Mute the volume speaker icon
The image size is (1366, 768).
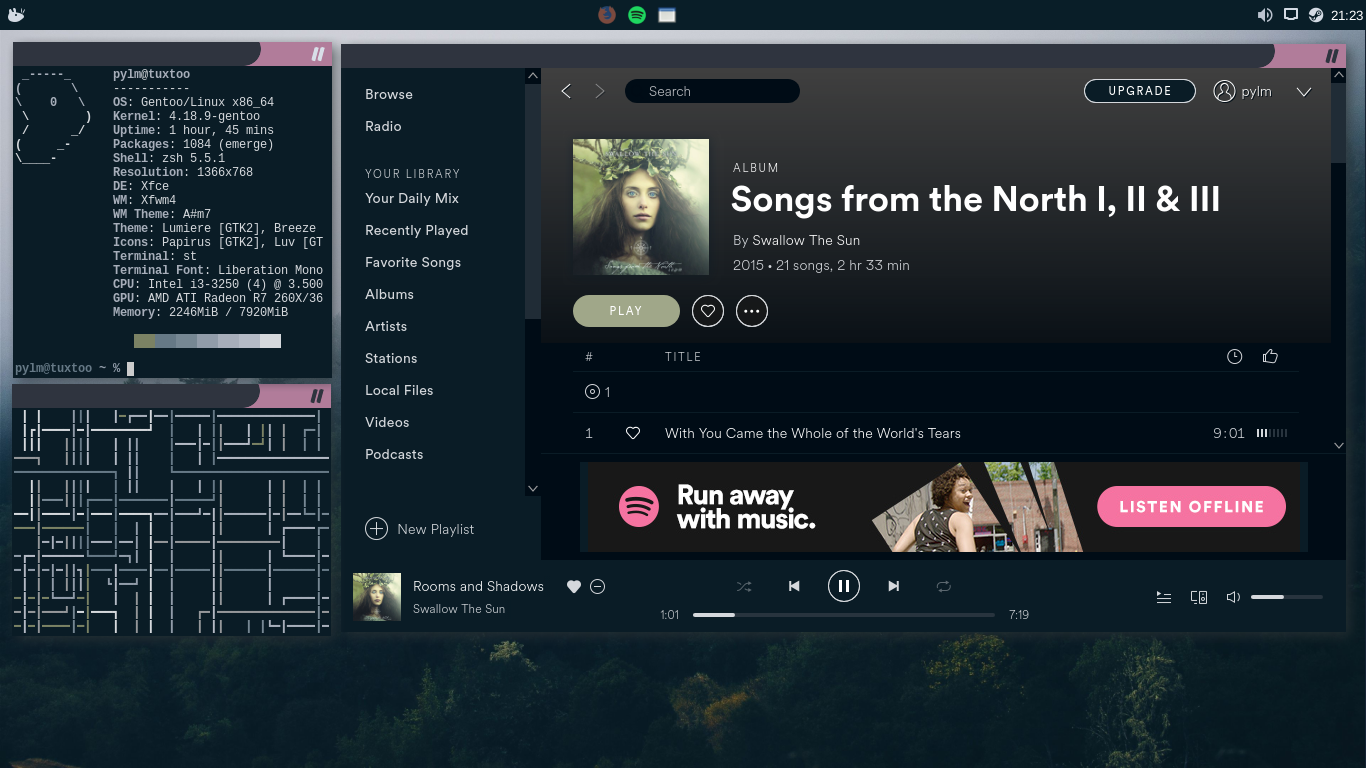1233,597
